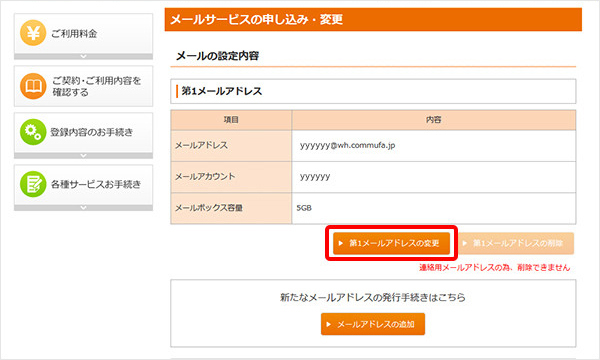Open 登録内容のお手続き menu label
This screenshot has height=360, width=600.
point(92,132)
